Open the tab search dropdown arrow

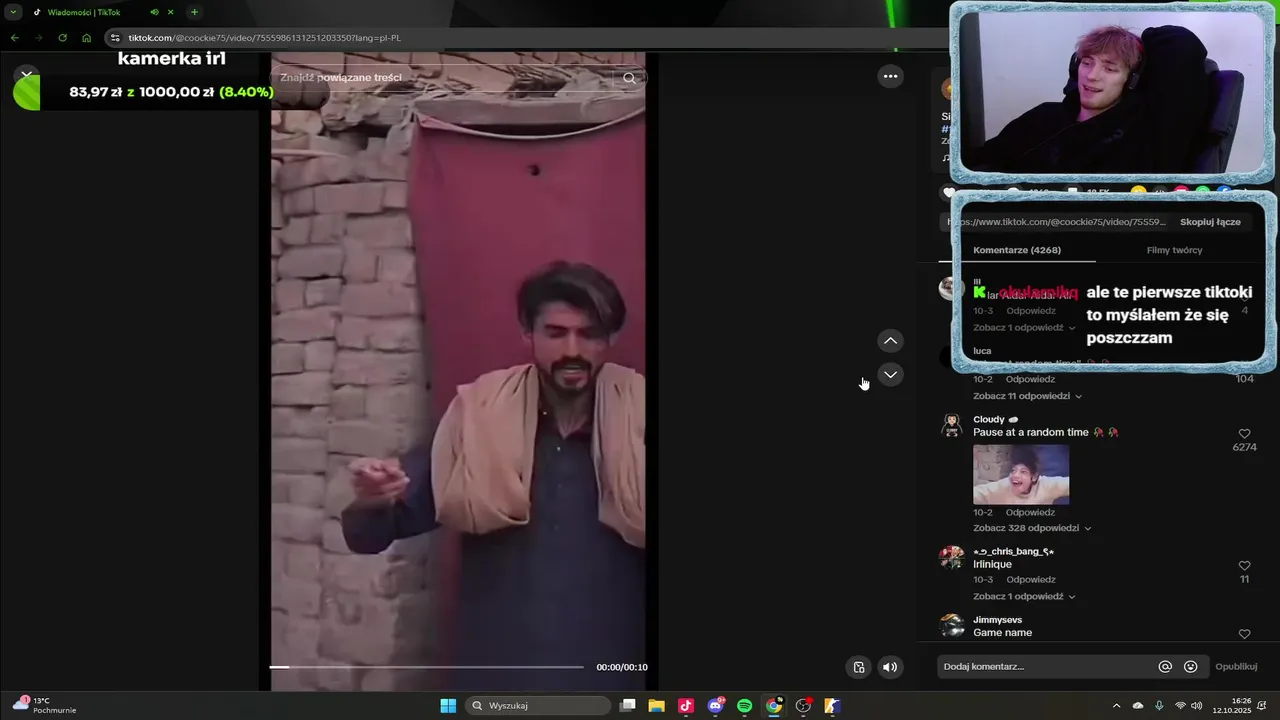point(13,12)
